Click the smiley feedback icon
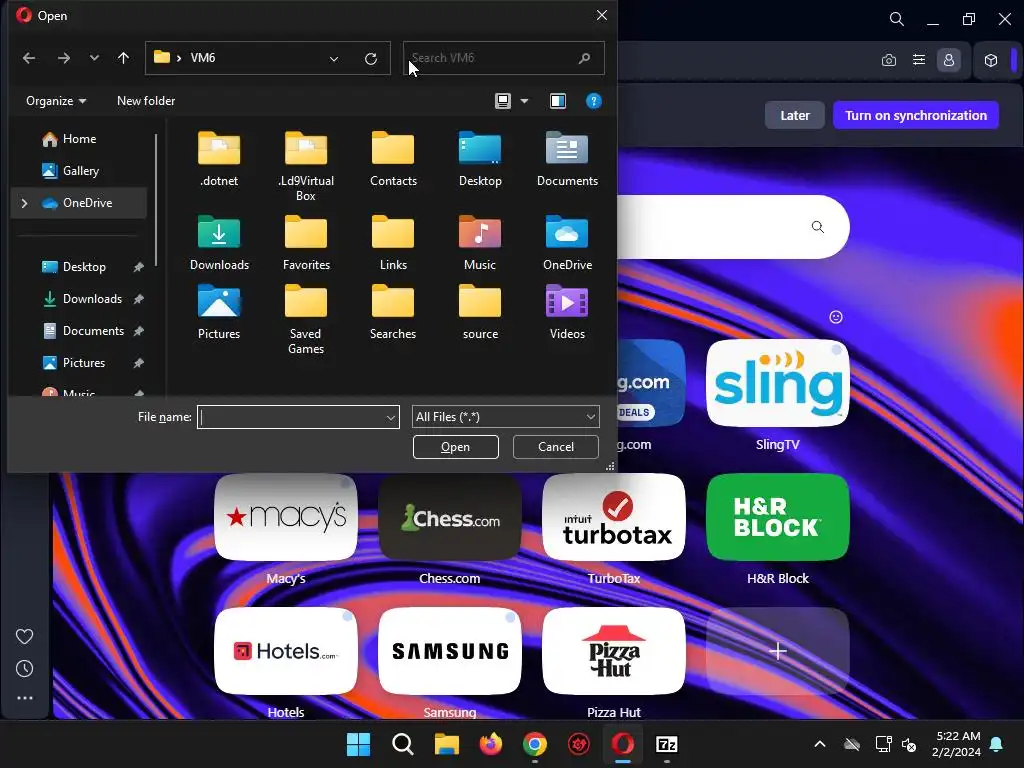1024x768 pixels. (836, 317)
